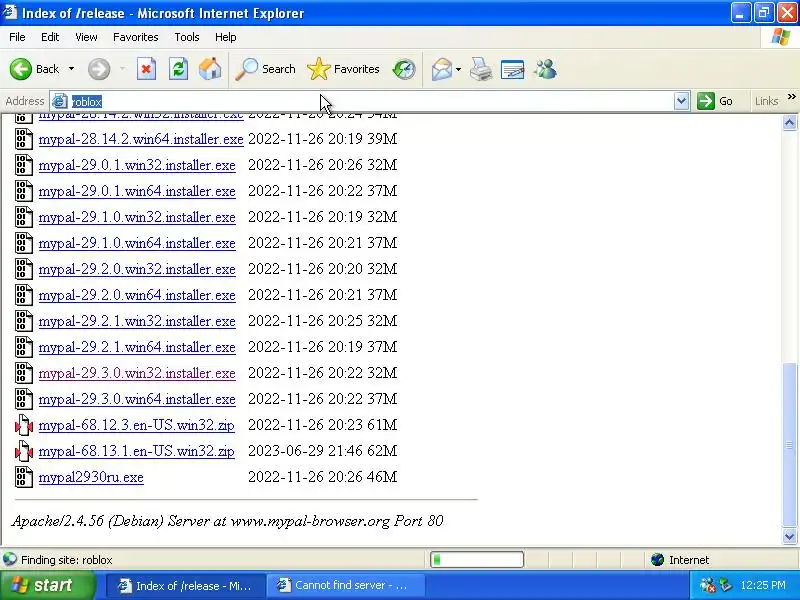Click the Safely Remove Hardware tray icon

726,585
